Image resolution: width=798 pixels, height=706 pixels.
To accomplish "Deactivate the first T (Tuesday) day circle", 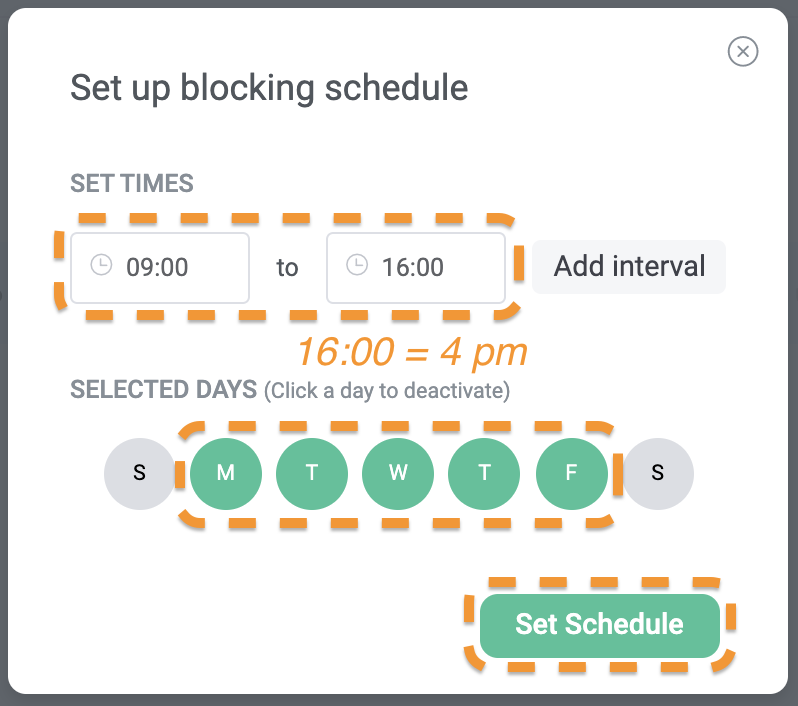I will coord(312,473).
